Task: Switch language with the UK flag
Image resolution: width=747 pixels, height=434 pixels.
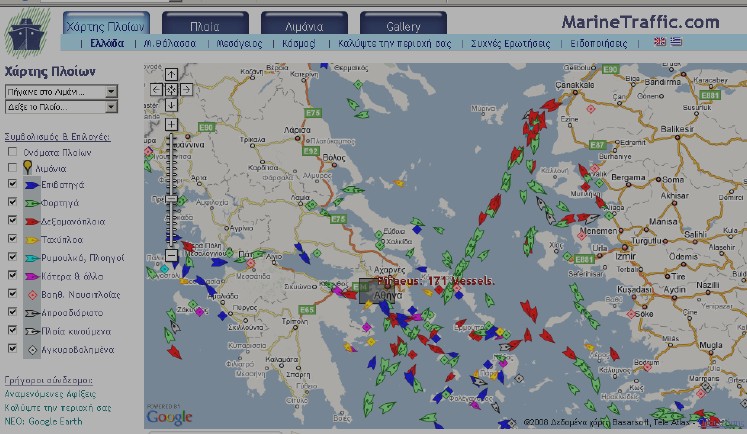Action: 660,42
